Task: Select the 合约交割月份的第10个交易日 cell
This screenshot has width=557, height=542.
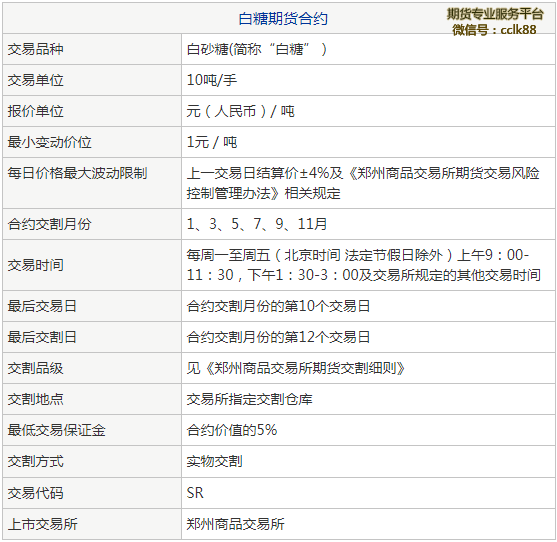Action: tap(278, 306)
